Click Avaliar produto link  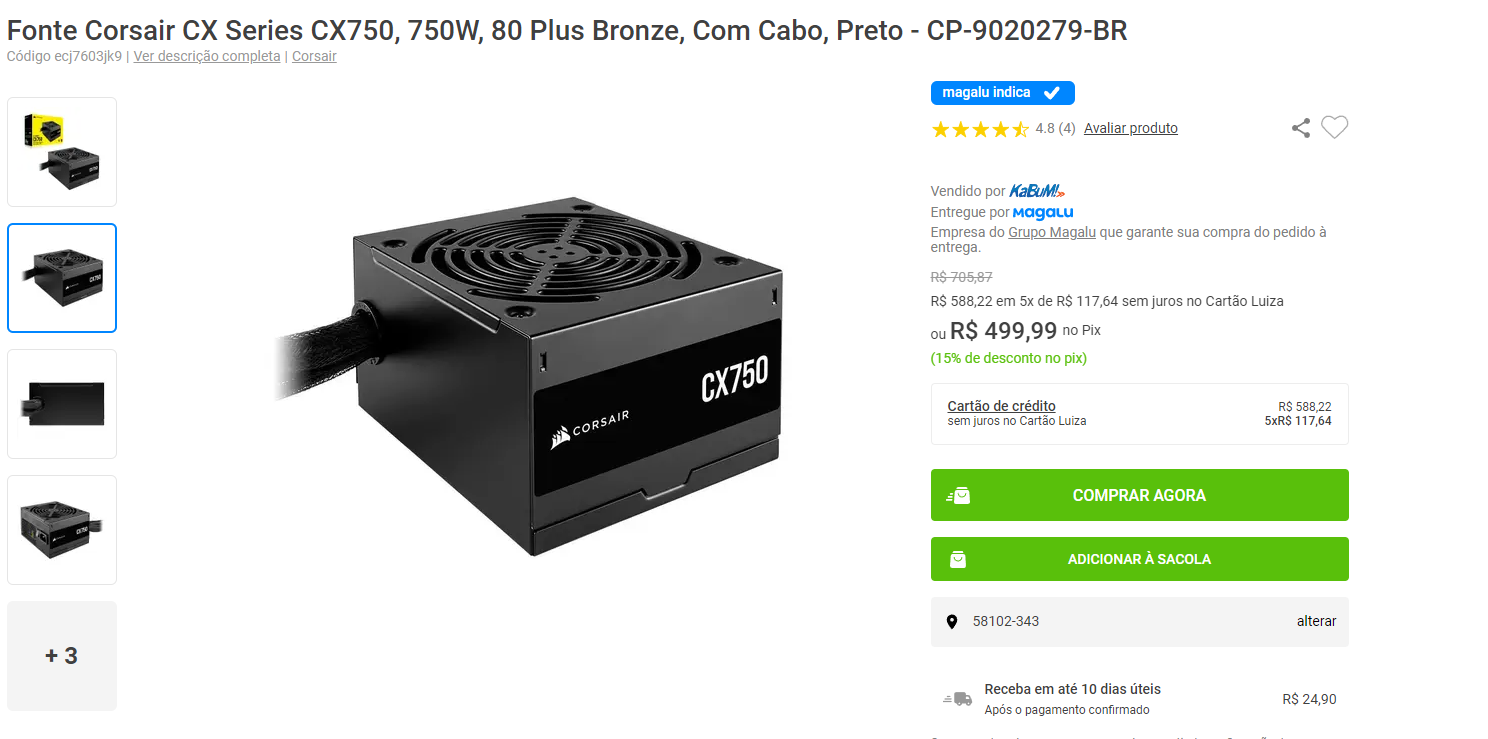point(1131,128)
